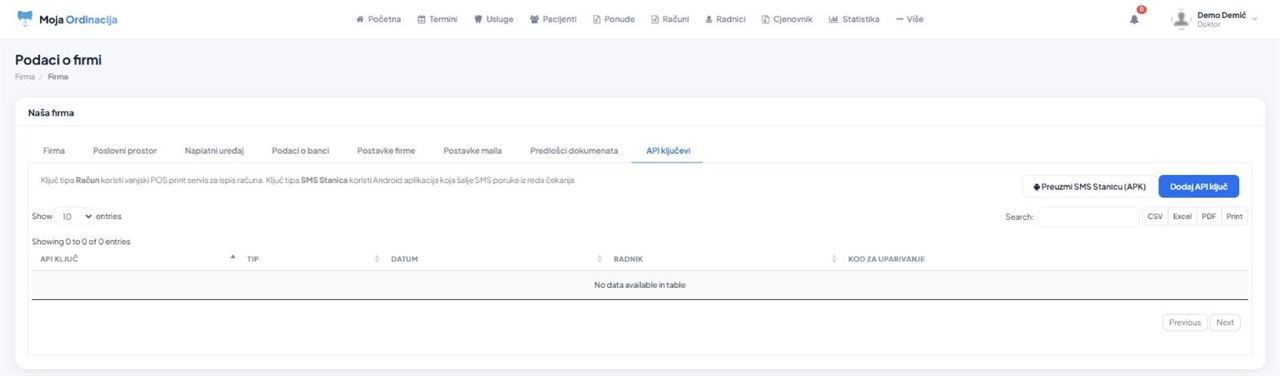Open Termini from top navigation
Screen dimensions: 1280x376
point(437,19)
